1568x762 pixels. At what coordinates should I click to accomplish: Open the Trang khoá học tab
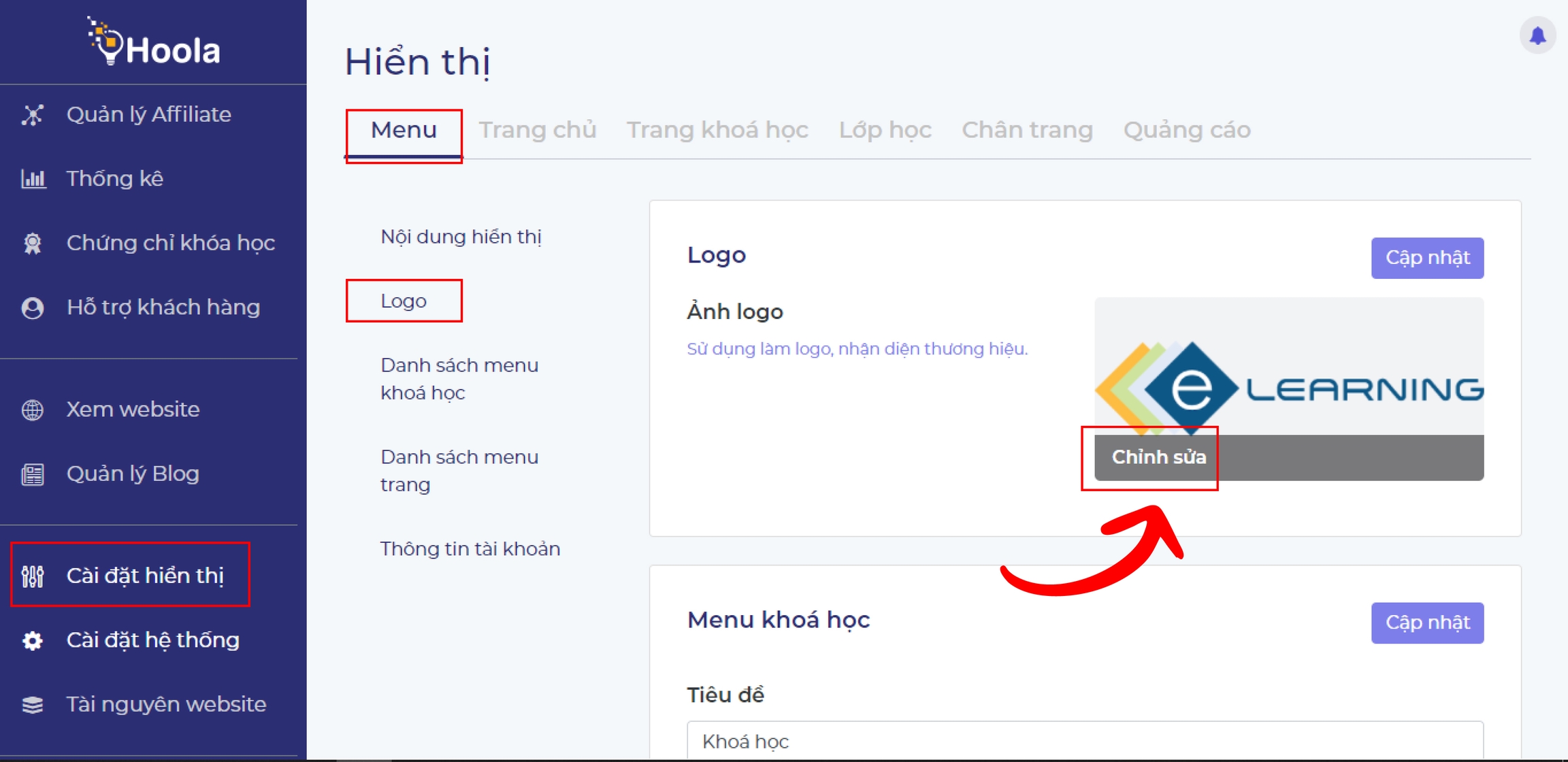click(x=717, y=130)
